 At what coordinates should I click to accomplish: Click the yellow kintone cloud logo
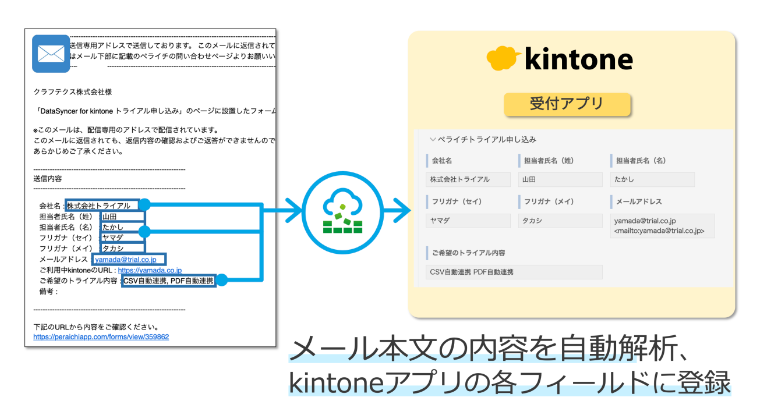point(503,59)
